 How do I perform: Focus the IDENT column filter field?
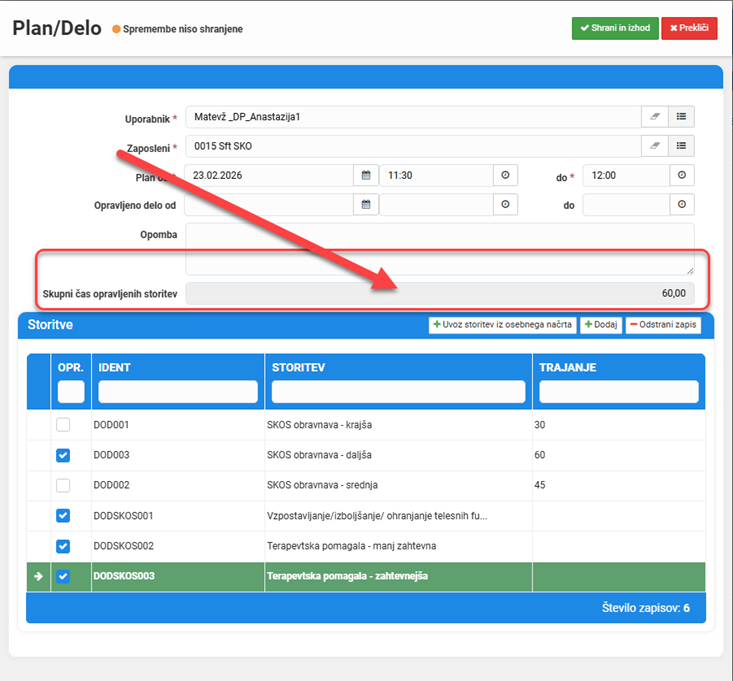[x=178, y=391]
